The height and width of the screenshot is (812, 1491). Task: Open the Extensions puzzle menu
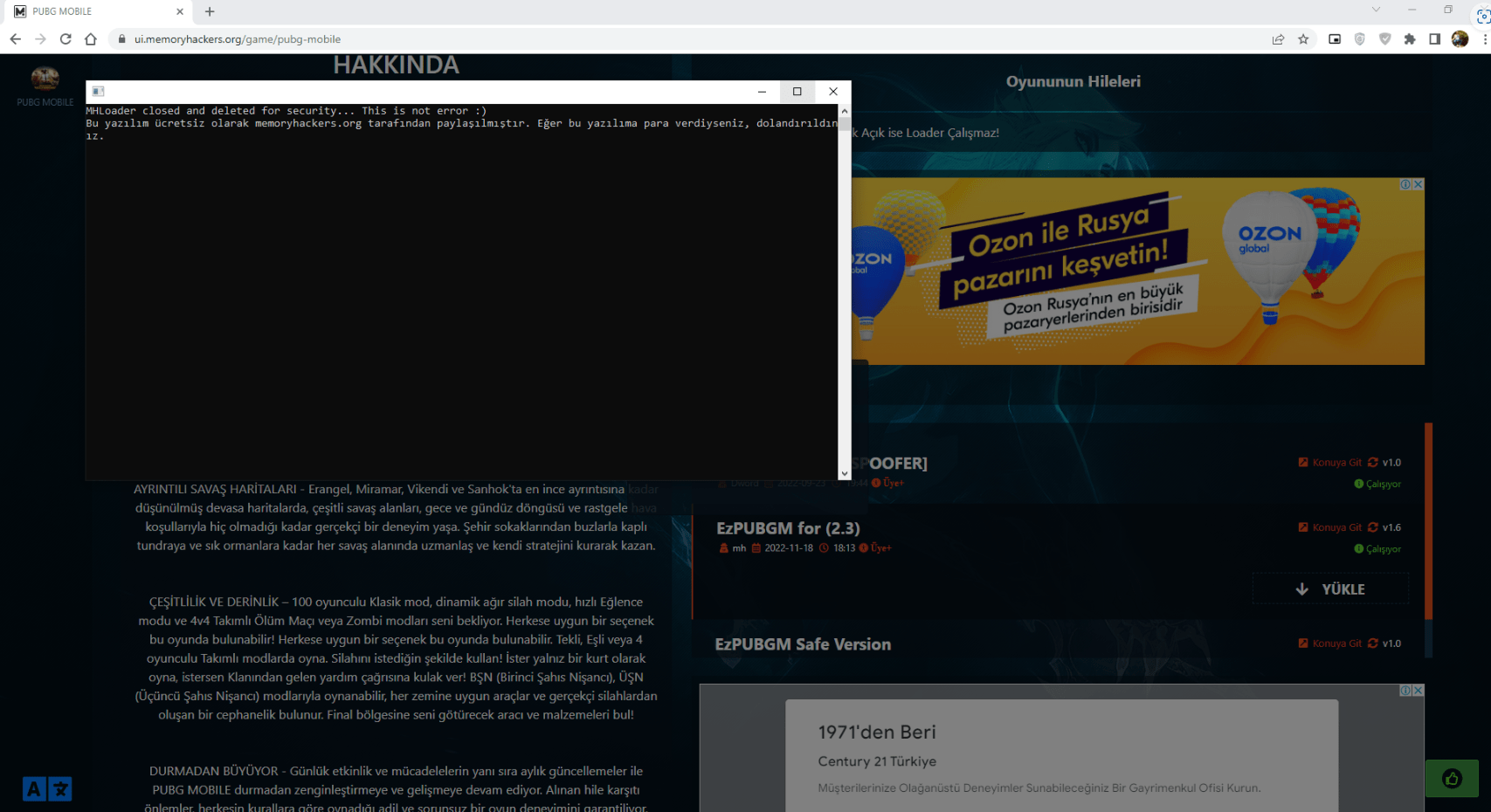1410,39
